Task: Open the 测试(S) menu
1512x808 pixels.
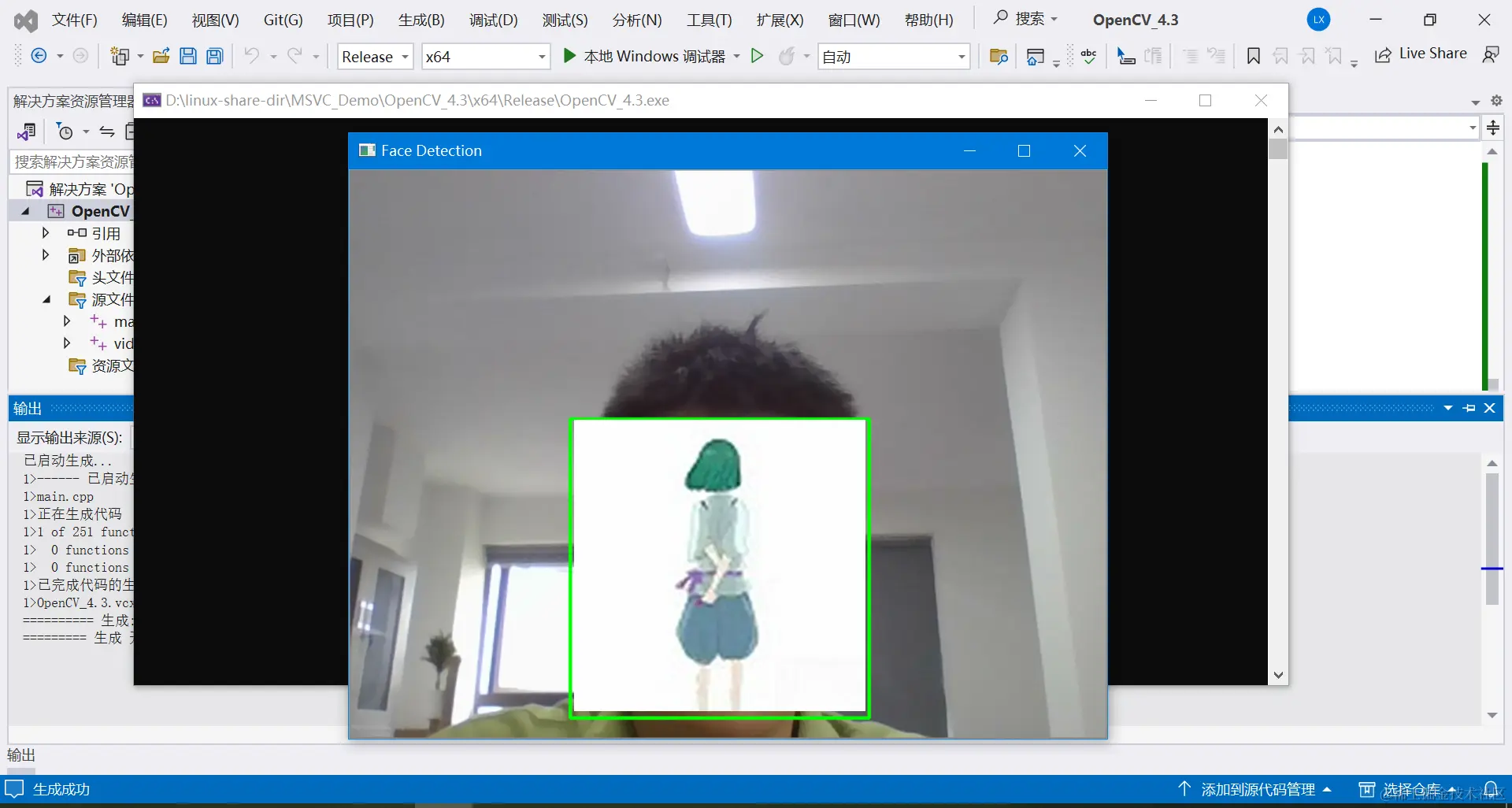Action: (x=565, y=20)
